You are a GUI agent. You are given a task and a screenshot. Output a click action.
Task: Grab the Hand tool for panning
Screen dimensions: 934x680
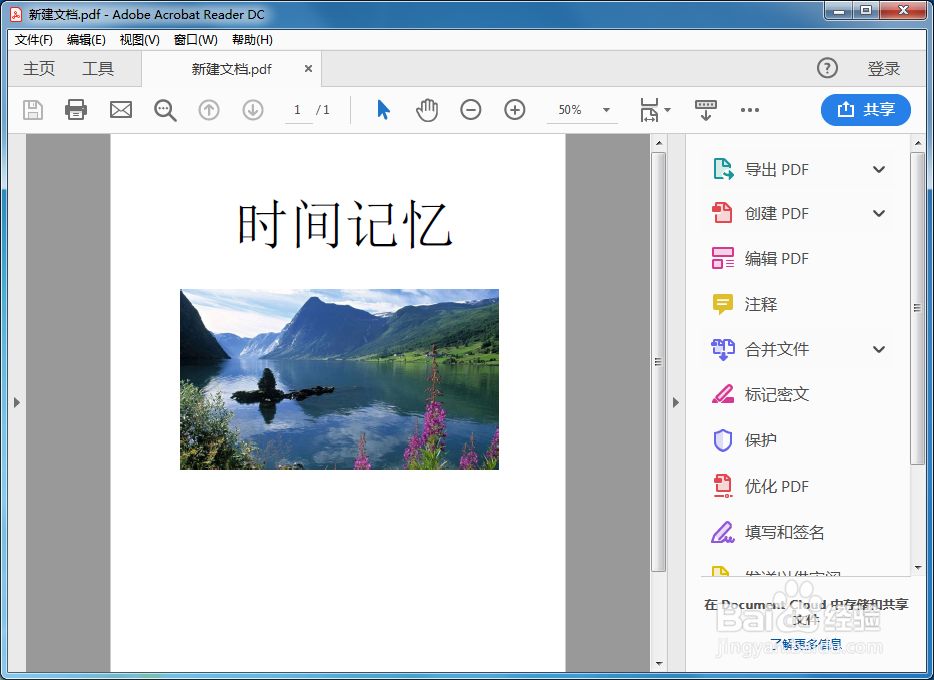coord(427,110)
